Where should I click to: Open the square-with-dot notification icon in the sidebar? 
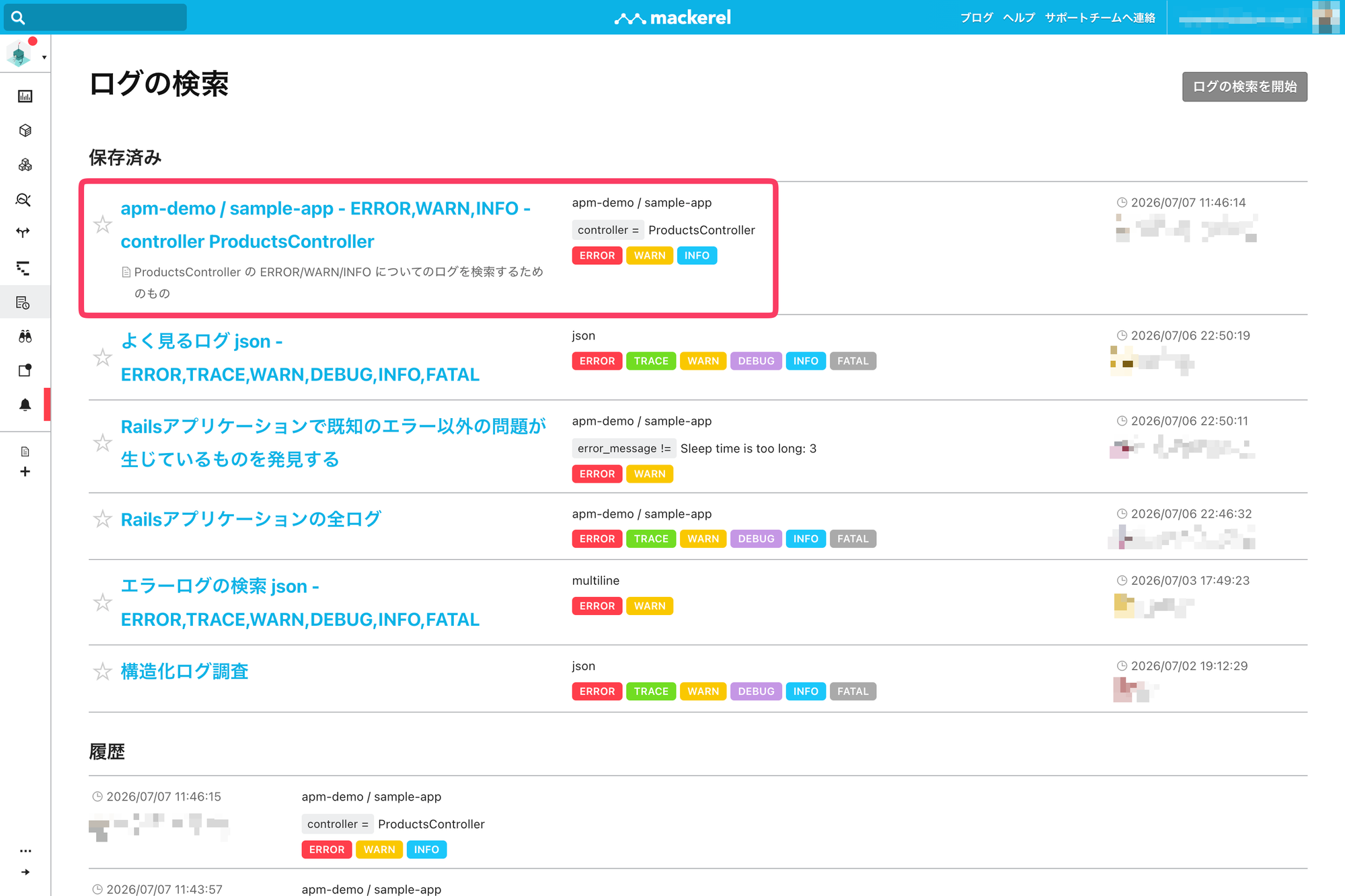click(25, 370)
